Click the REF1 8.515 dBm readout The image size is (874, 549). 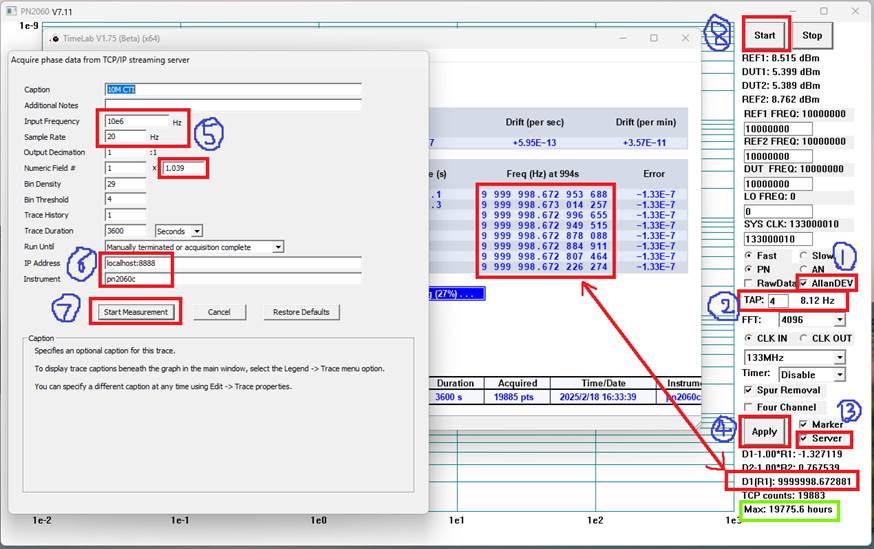tap(780, 58)
